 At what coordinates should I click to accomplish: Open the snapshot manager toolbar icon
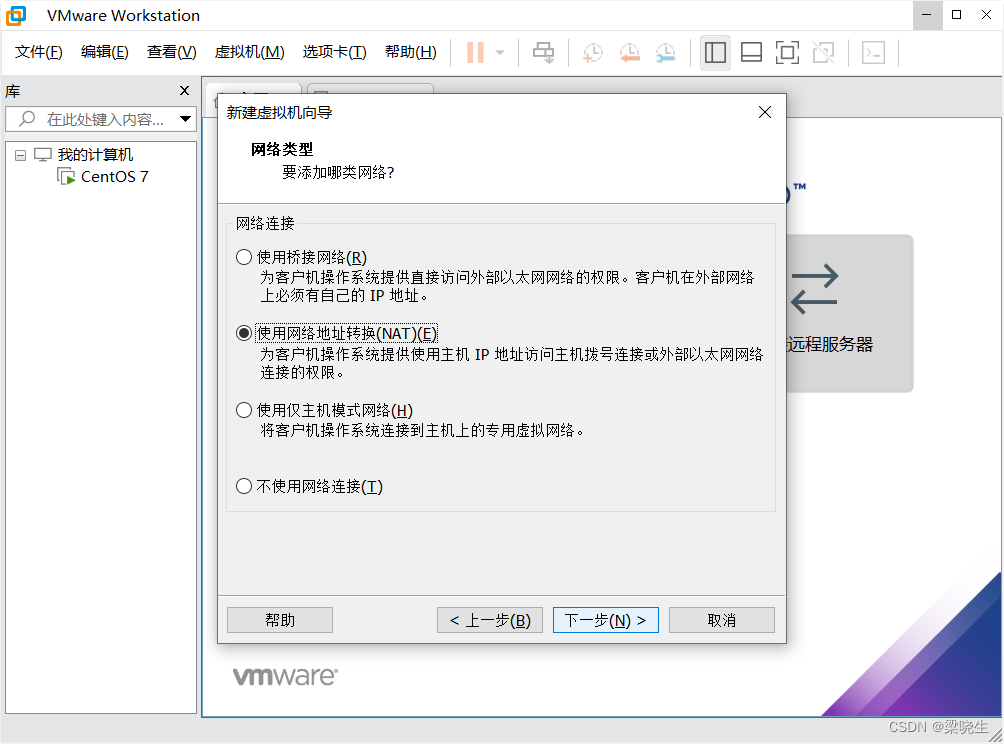[666, 53]
